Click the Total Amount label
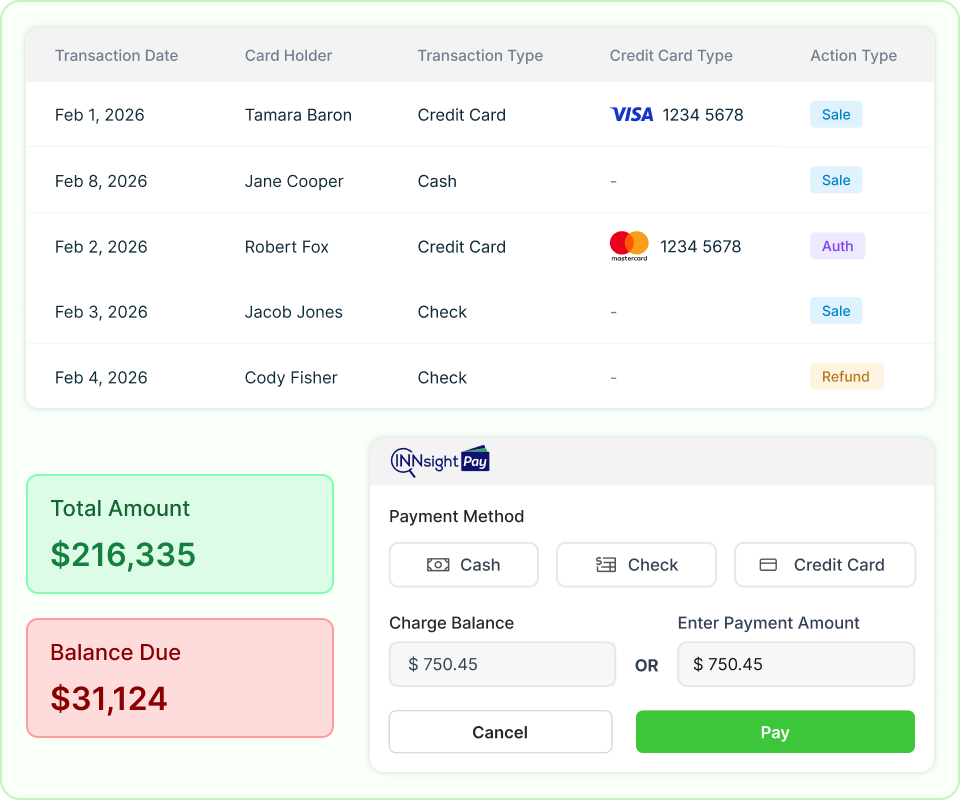The height and width of the screenshot is (800, 960). point(120,509)
